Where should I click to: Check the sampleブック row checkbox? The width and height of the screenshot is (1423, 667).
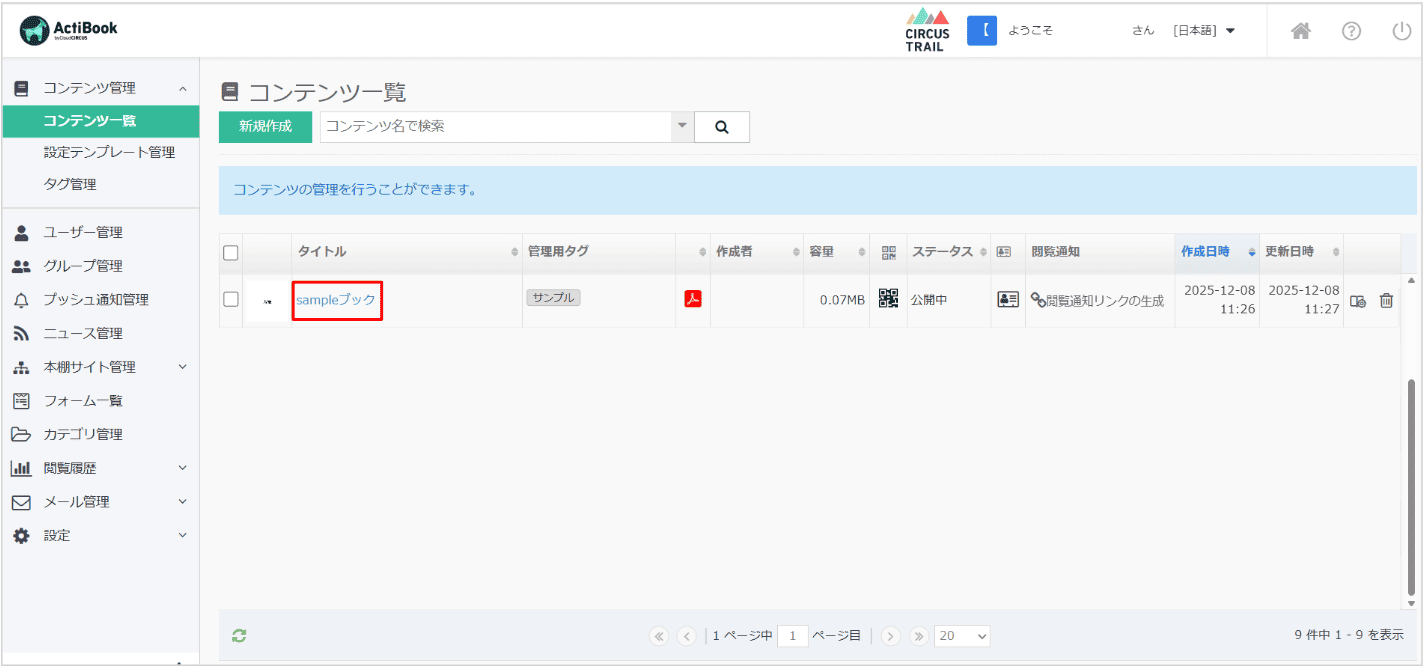231,299
